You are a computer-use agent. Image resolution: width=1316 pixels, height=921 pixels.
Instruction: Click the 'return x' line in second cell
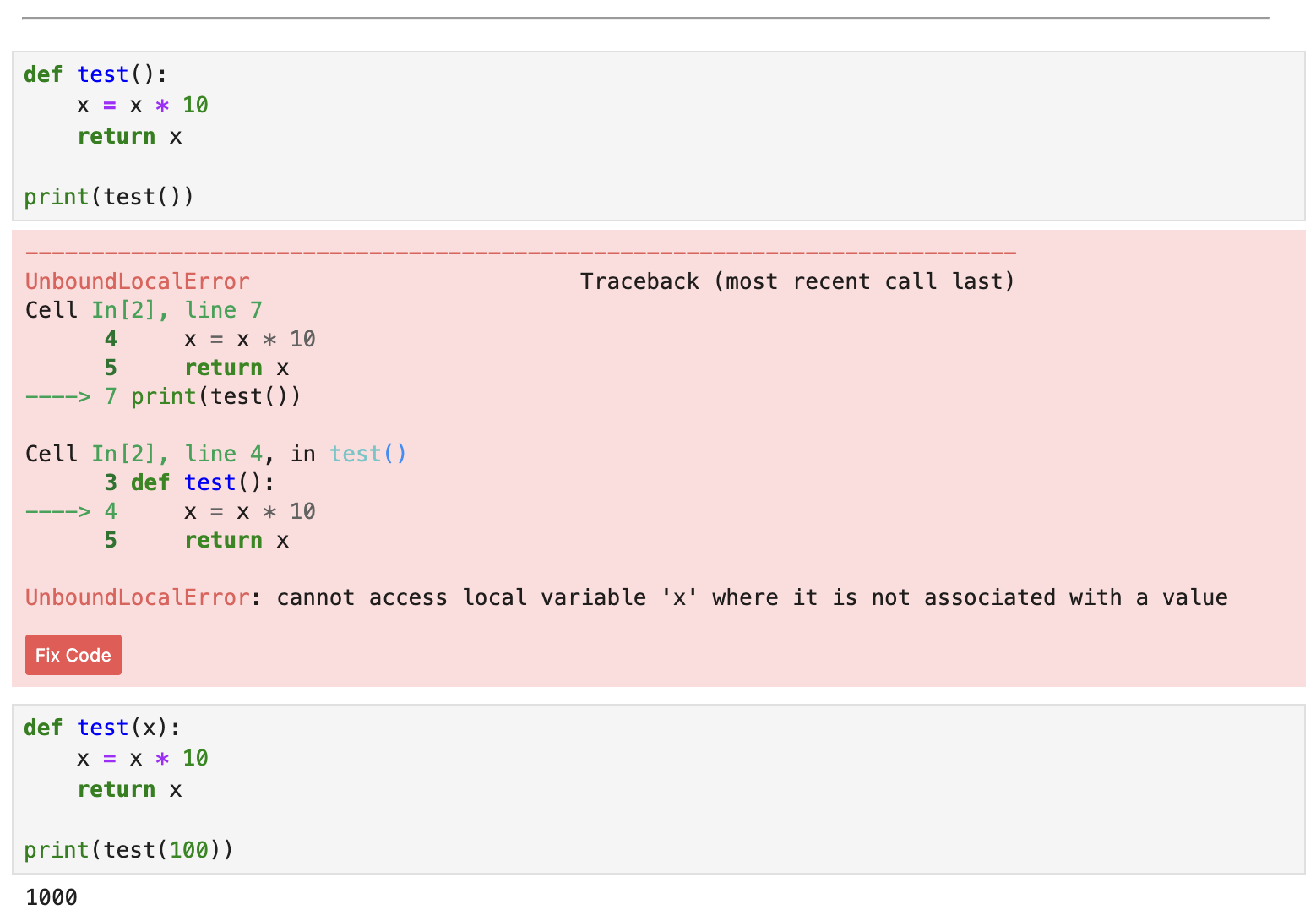pyautogui.click(x=129, y=789)
